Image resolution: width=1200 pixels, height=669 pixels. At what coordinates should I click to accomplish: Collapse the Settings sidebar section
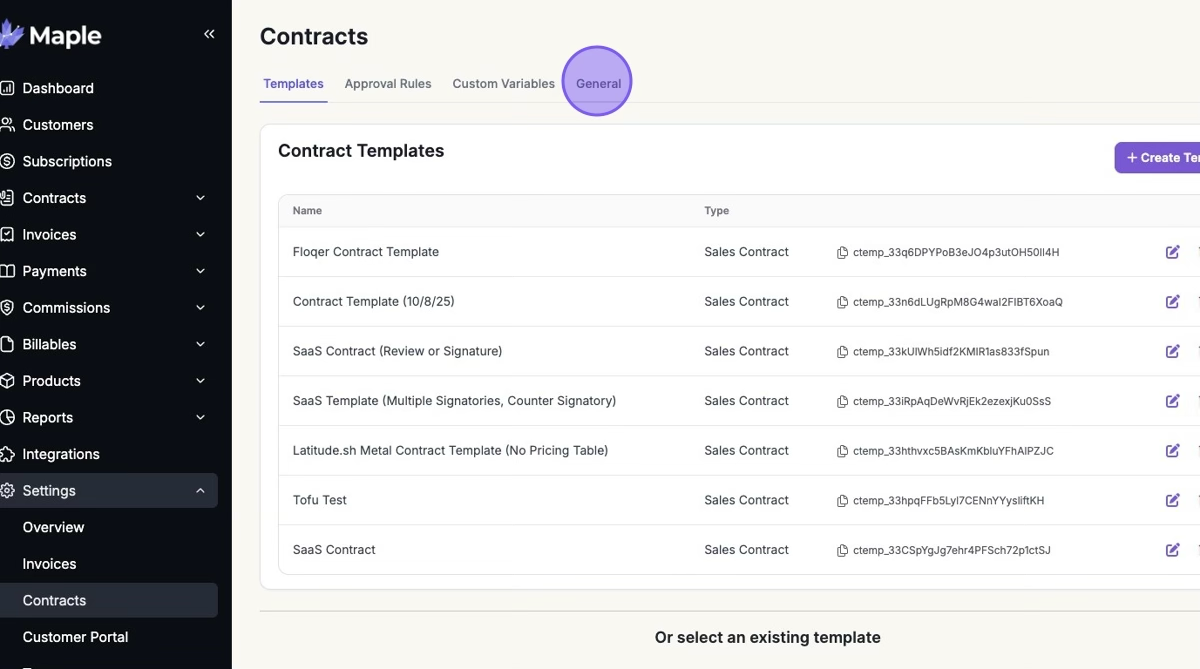point(200,491)
